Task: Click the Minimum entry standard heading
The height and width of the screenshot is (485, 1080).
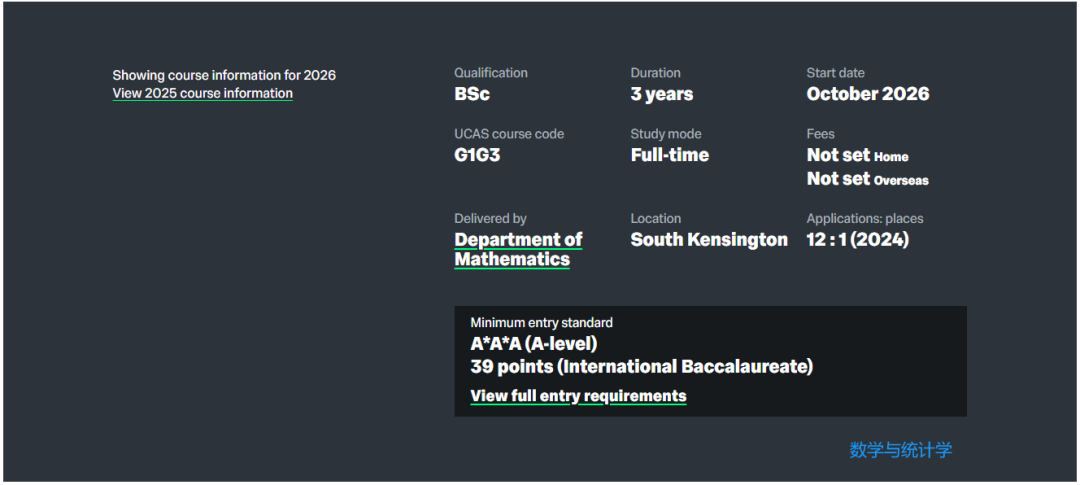Action: pos(541,322)
